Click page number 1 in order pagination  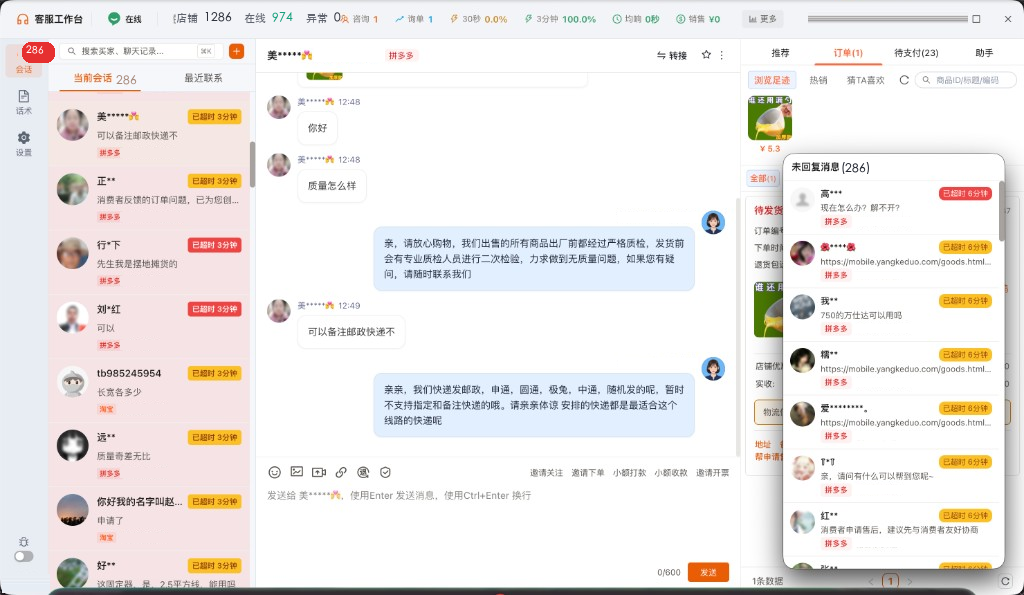pos(890,581)
